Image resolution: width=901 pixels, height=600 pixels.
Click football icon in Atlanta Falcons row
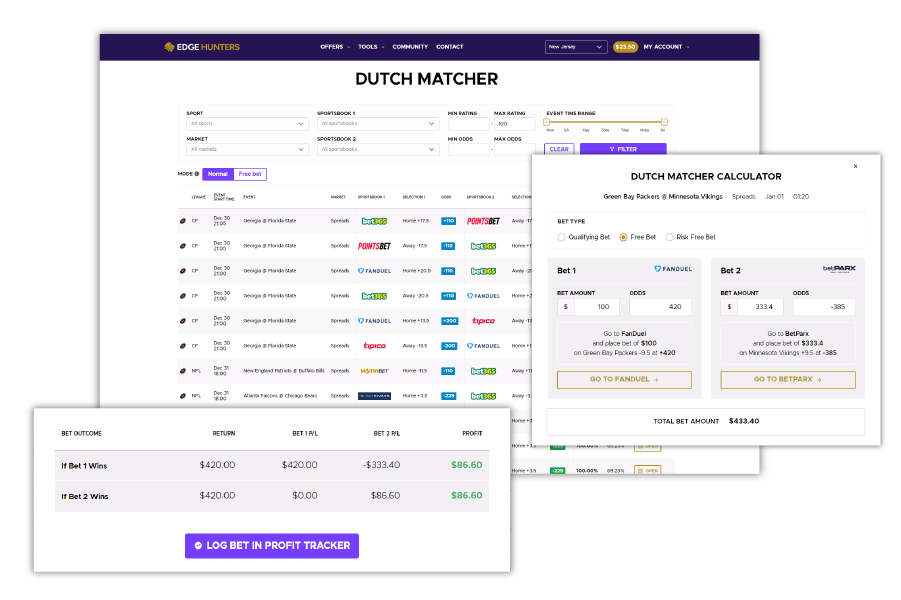[183, 396]
